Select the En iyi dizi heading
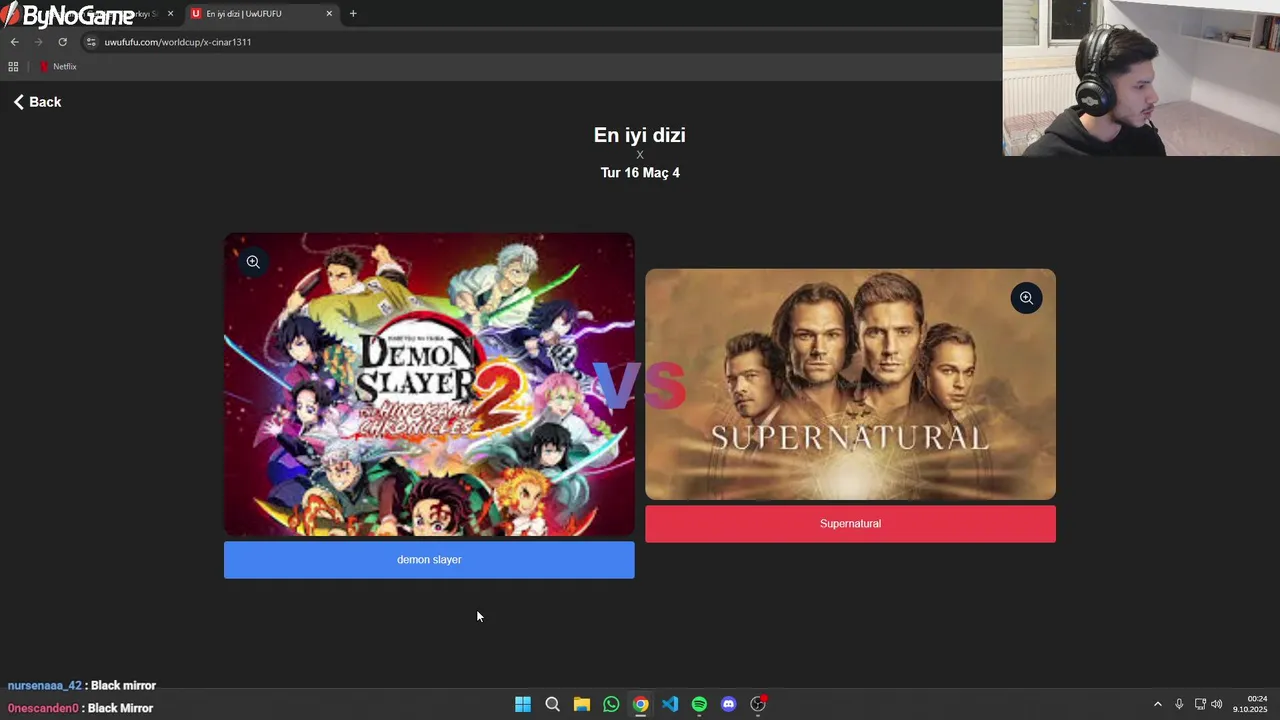 (640, 135)
